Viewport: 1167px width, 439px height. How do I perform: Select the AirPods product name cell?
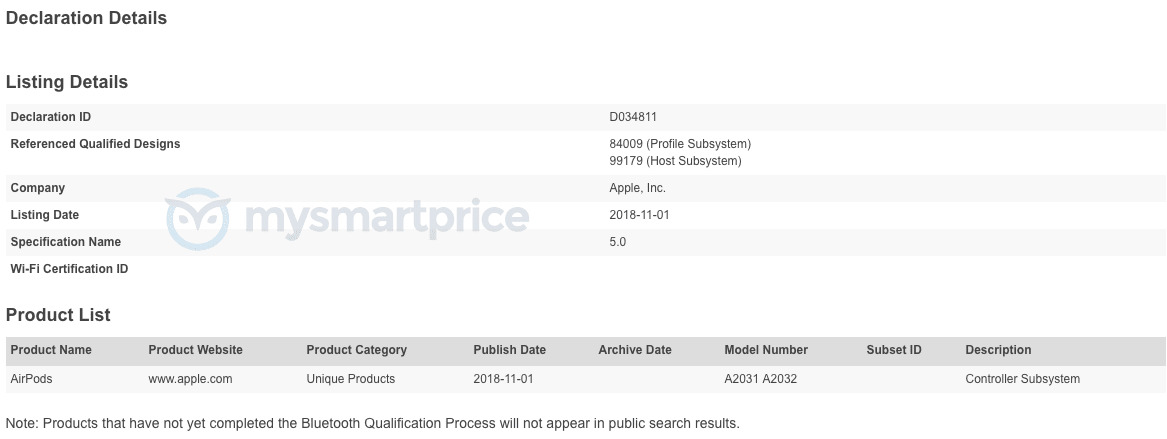tap(31, 379)
